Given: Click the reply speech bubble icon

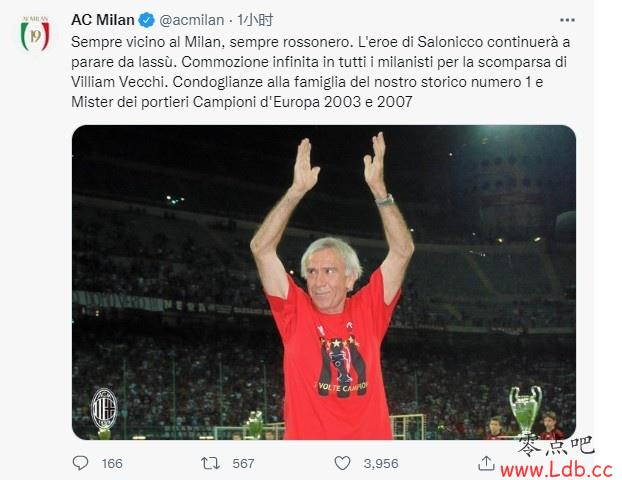Looking at the screenshot, I should [x=81, y=463].
